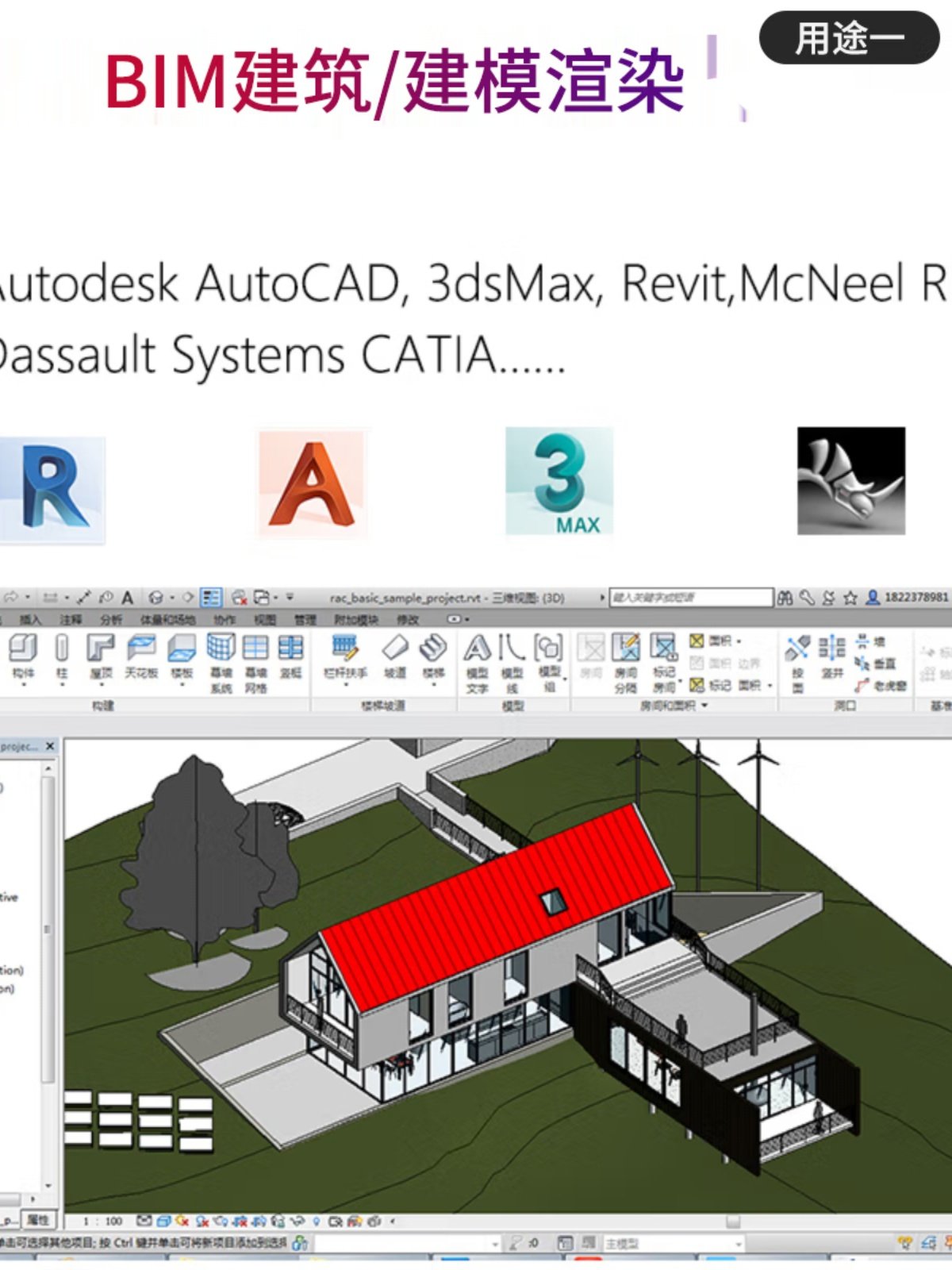Select the 柱 (Column) tool
Image resolution: width=952 pixels, height=1270 pixels.
tap(61, 657)
